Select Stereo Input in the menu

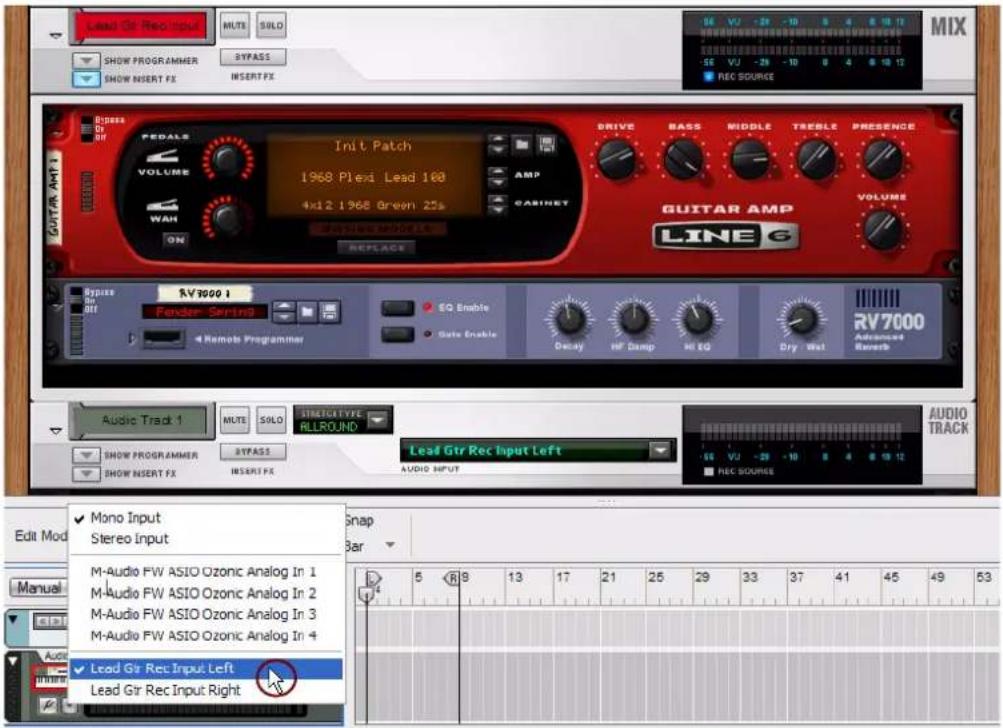(129, 539)
